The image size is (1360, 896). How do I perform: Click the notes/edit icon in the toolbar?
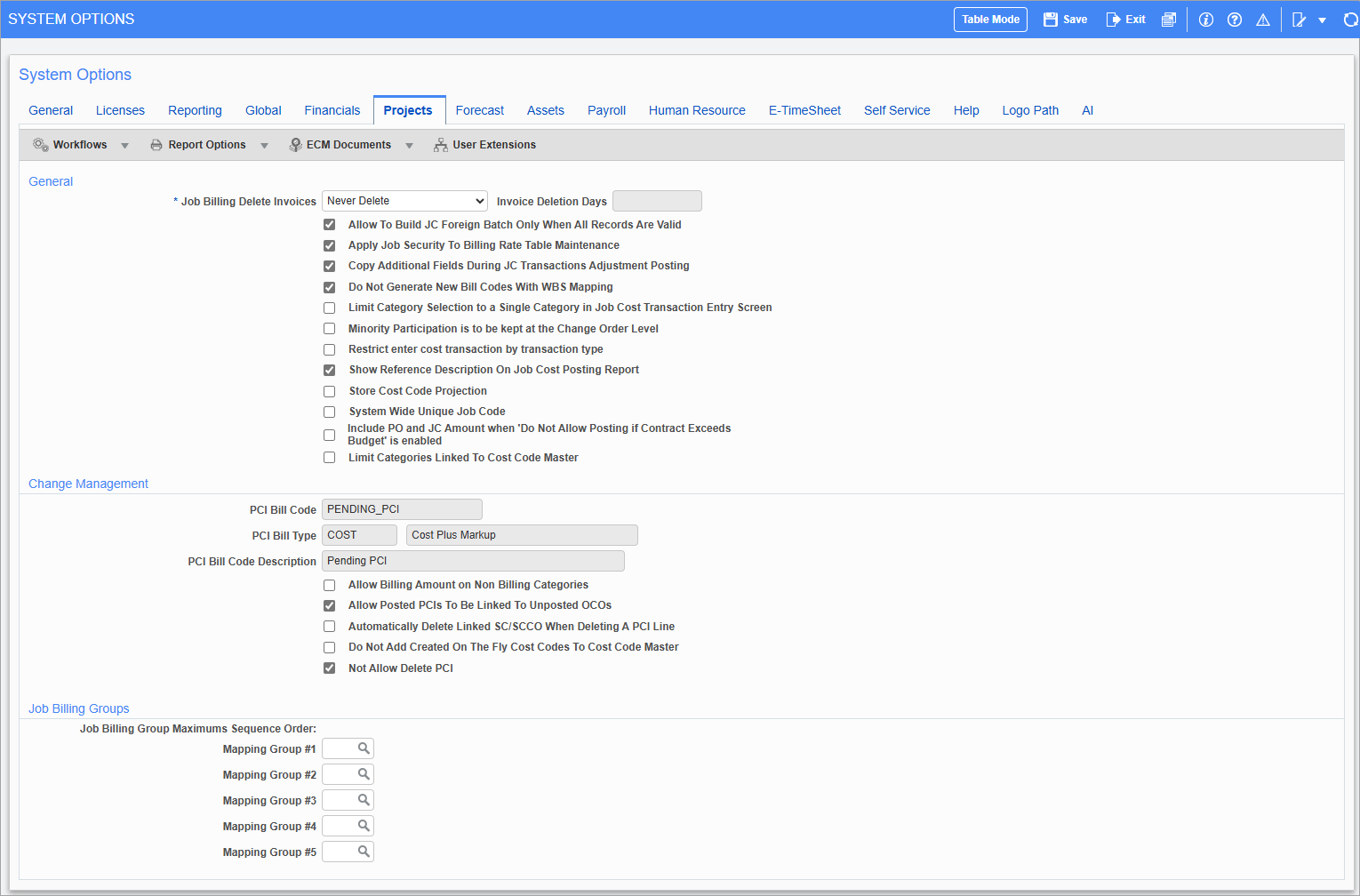(1300, 19)
